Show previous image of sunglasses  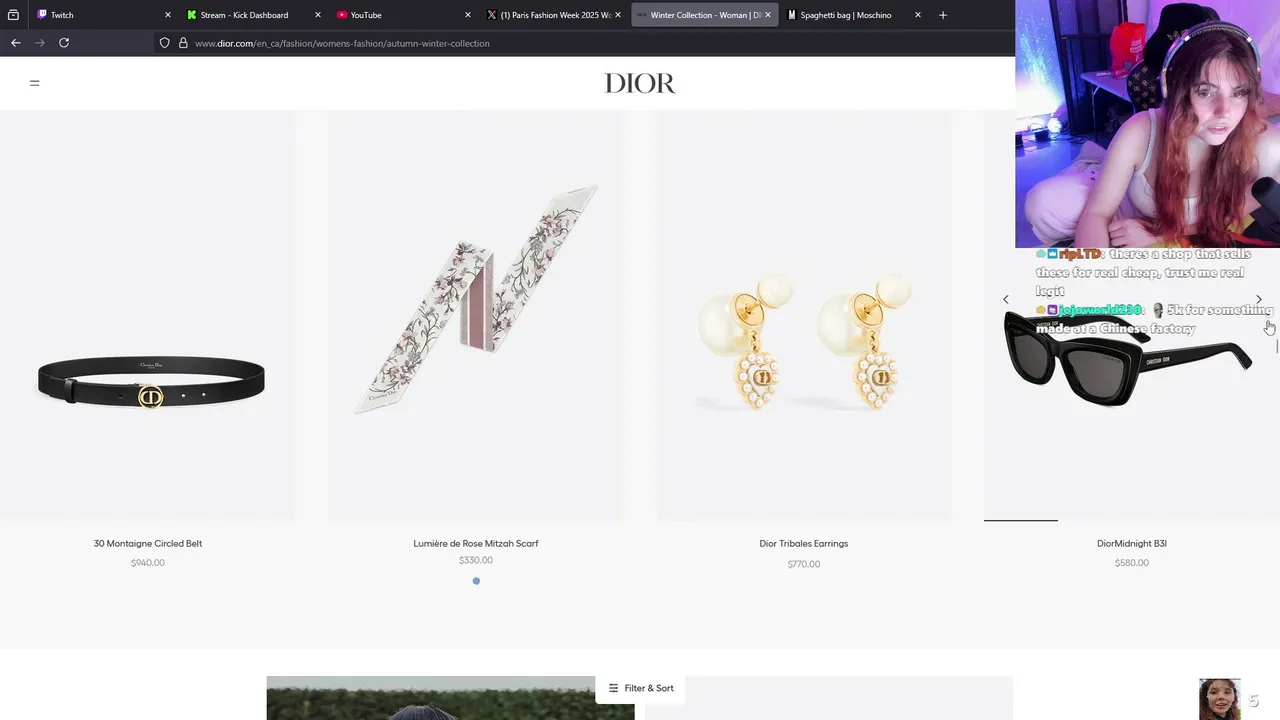coord(1006,299)
